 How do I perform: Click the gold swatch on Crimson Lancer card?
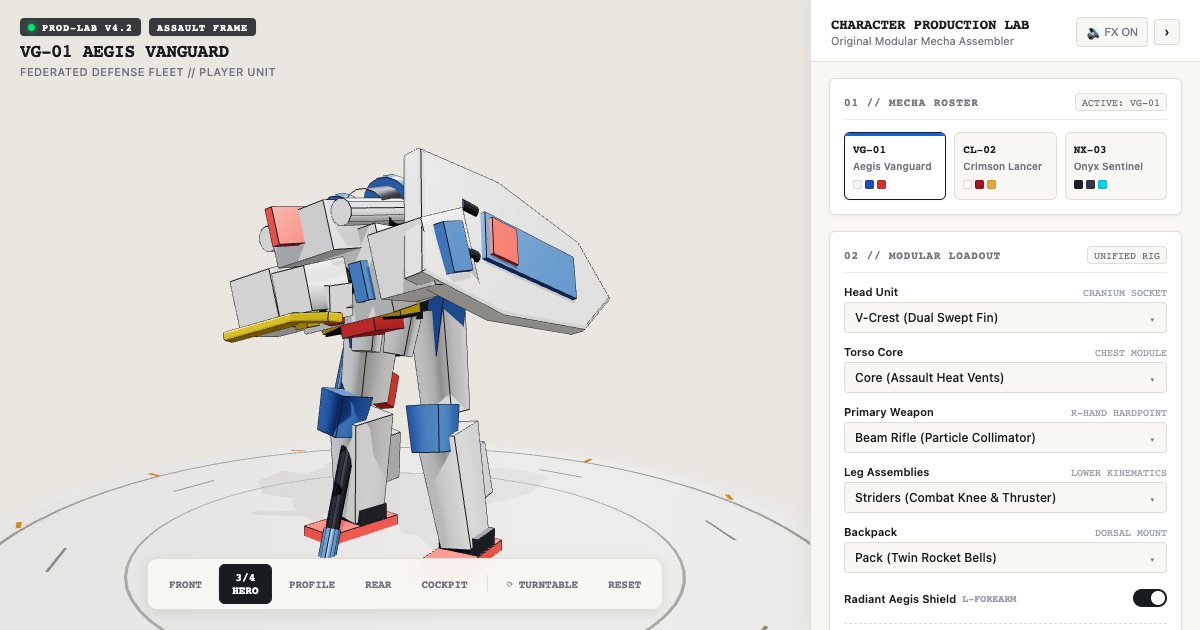coord(991,185)
